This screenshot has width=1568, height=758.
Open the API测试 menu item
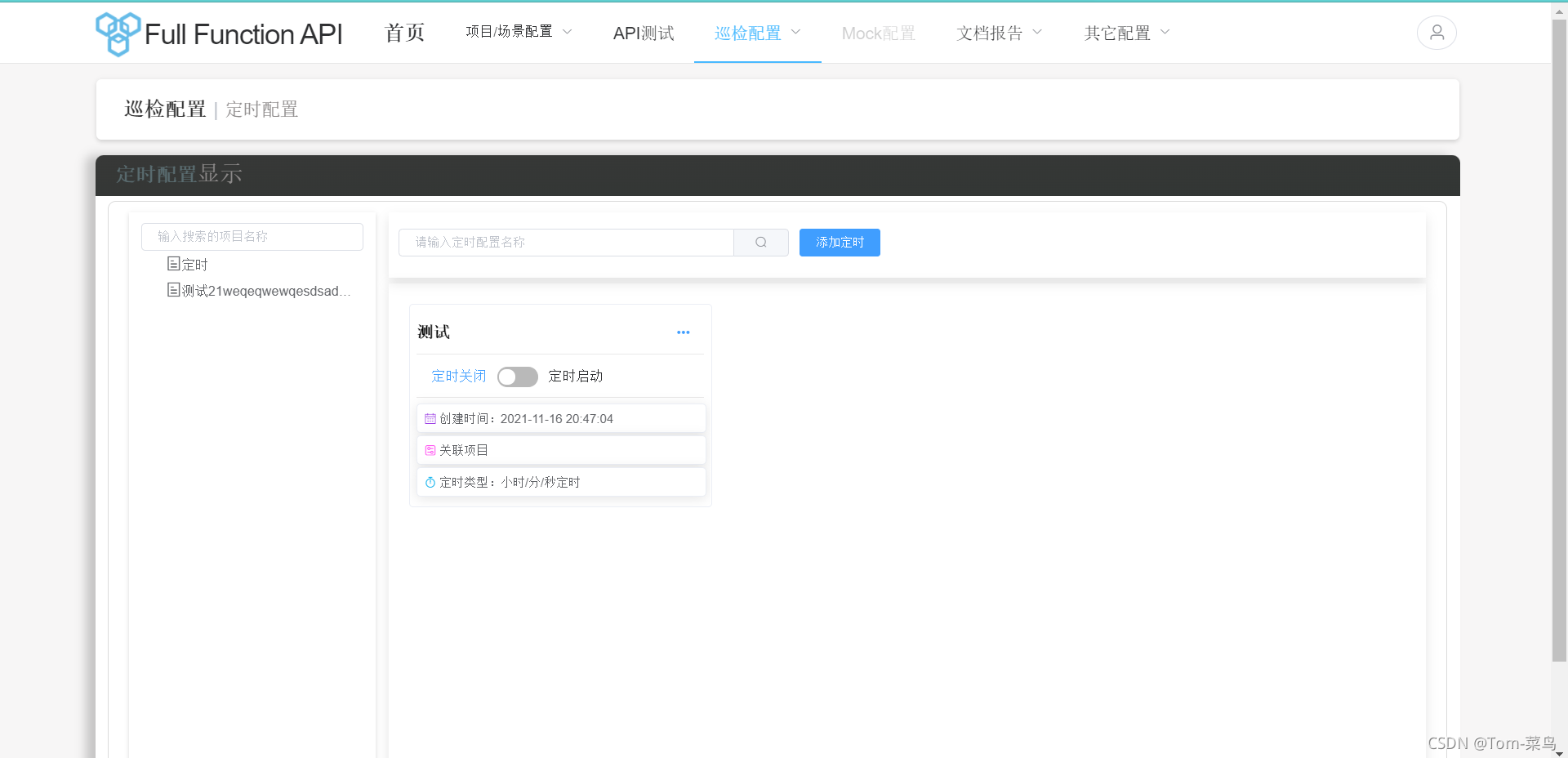tap(644, 33)
